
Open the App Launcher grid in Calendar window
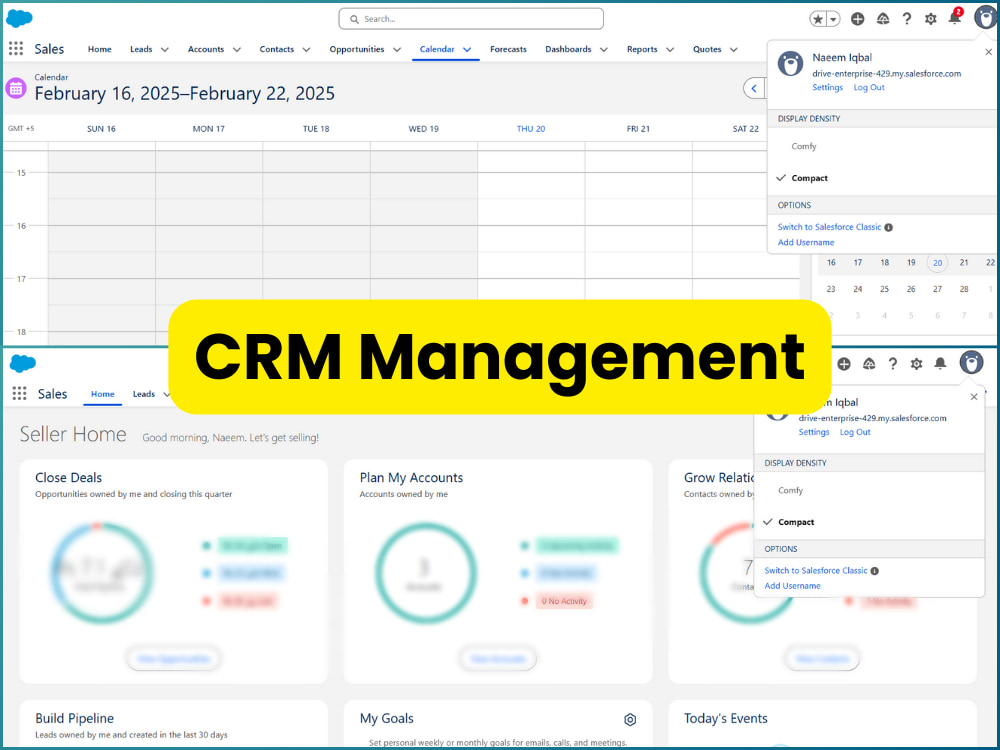16,48
